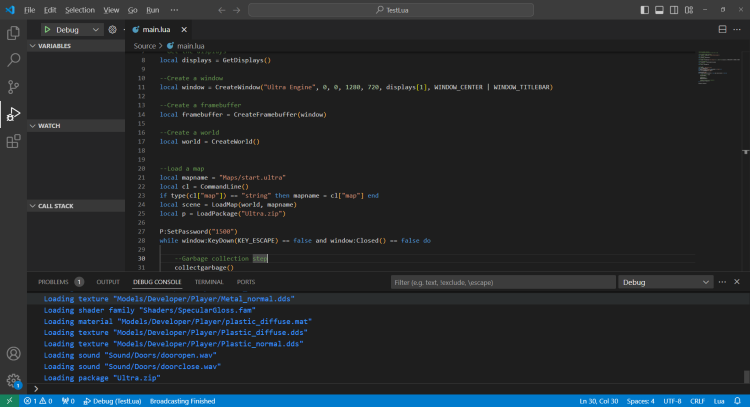Open launch.json with debug gear icon
Screen dimensions: 750x407
click(112, 30)
